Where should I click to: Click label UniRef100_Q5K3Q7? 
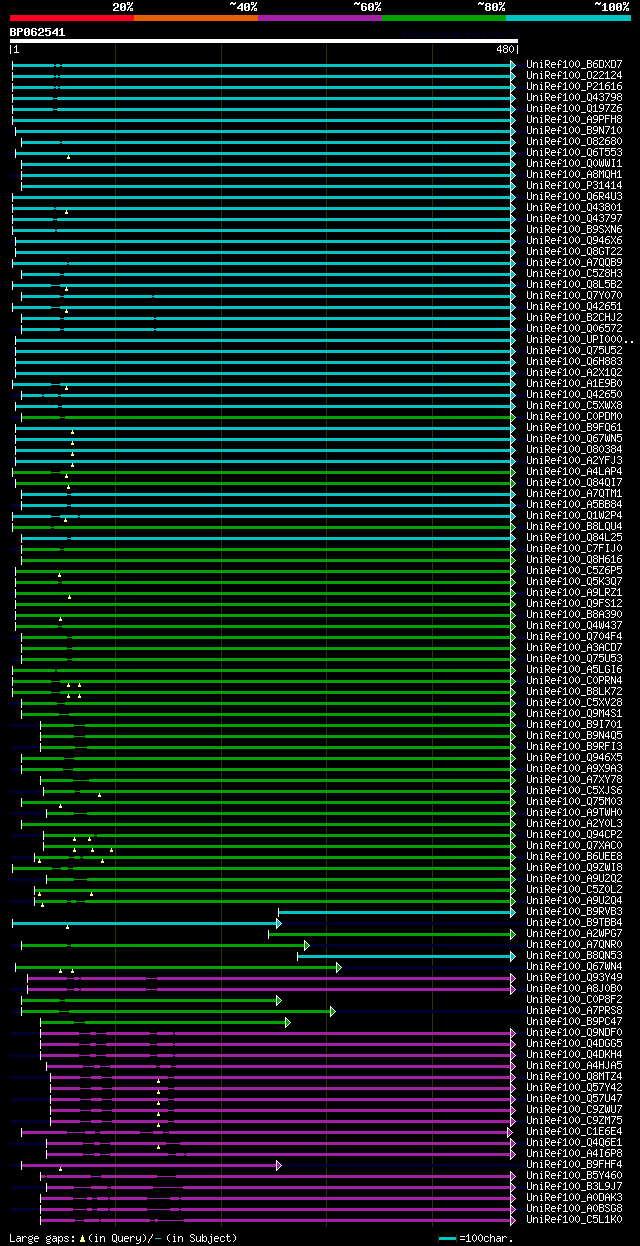click(576, 581)
